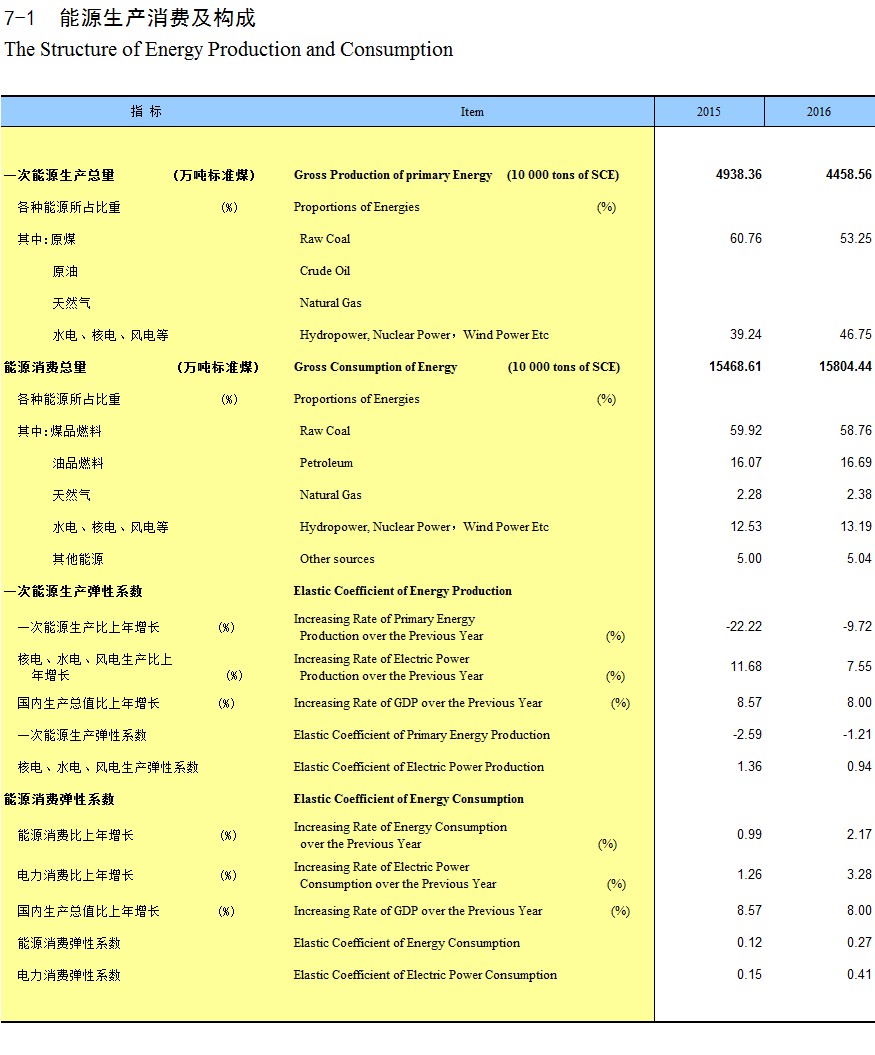Click energy consumption growth value 2.17
Image resolution: width=875 pixels, height=1055 pixels.
(859, 834)
